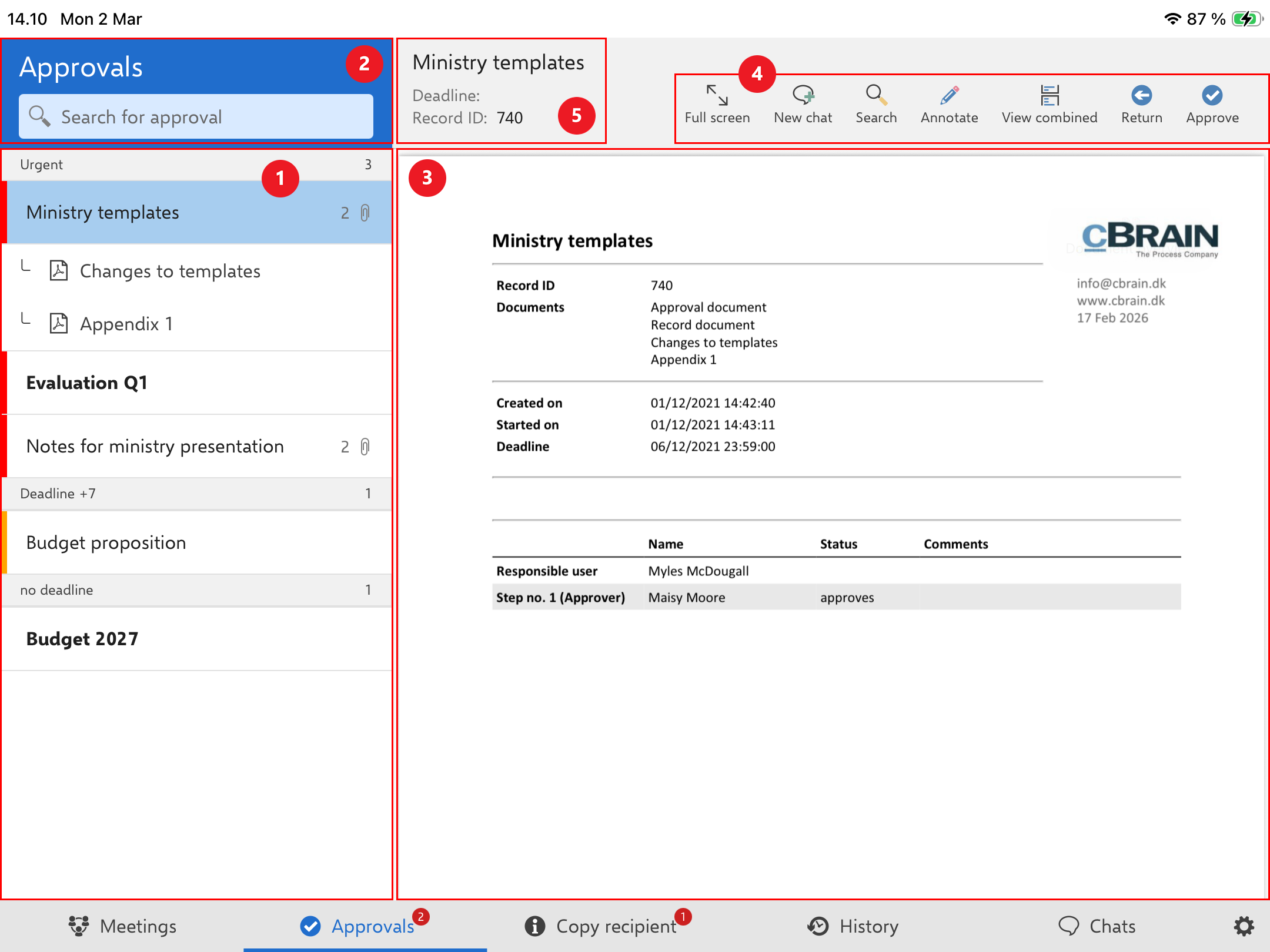Open the Copy recipient tab
Screen dimensions: 1270x952
[x=609, y=926]
